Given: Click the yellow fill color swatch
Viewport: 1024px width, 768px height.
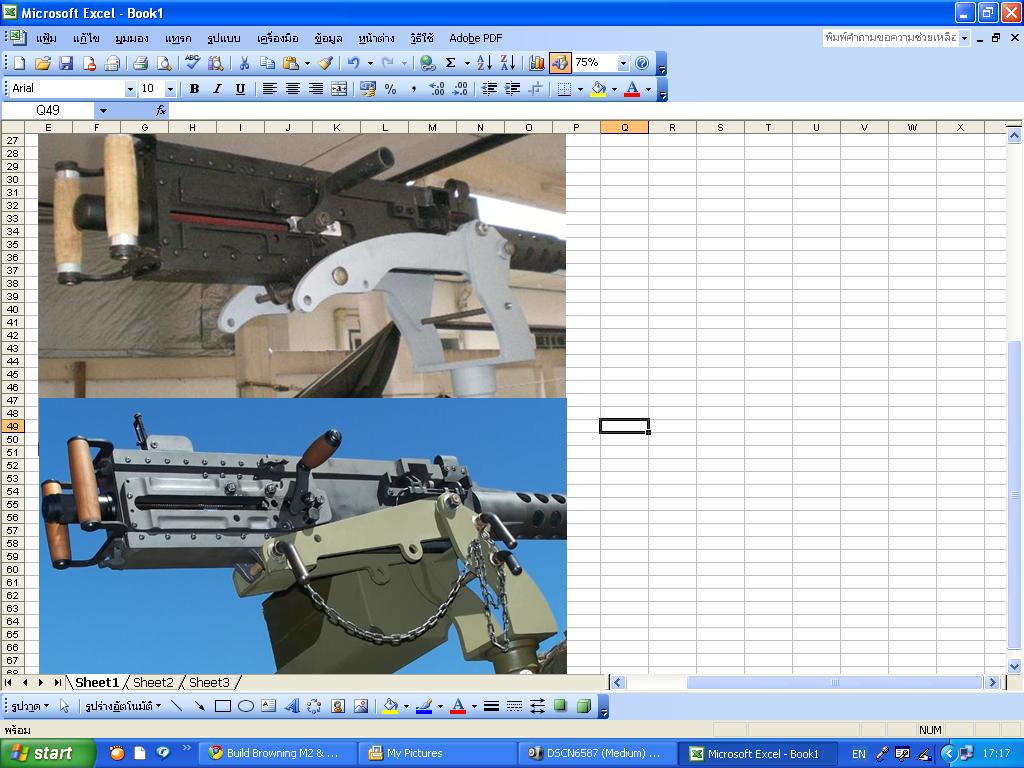Looking at the screenshot, I should click(598, 89).
